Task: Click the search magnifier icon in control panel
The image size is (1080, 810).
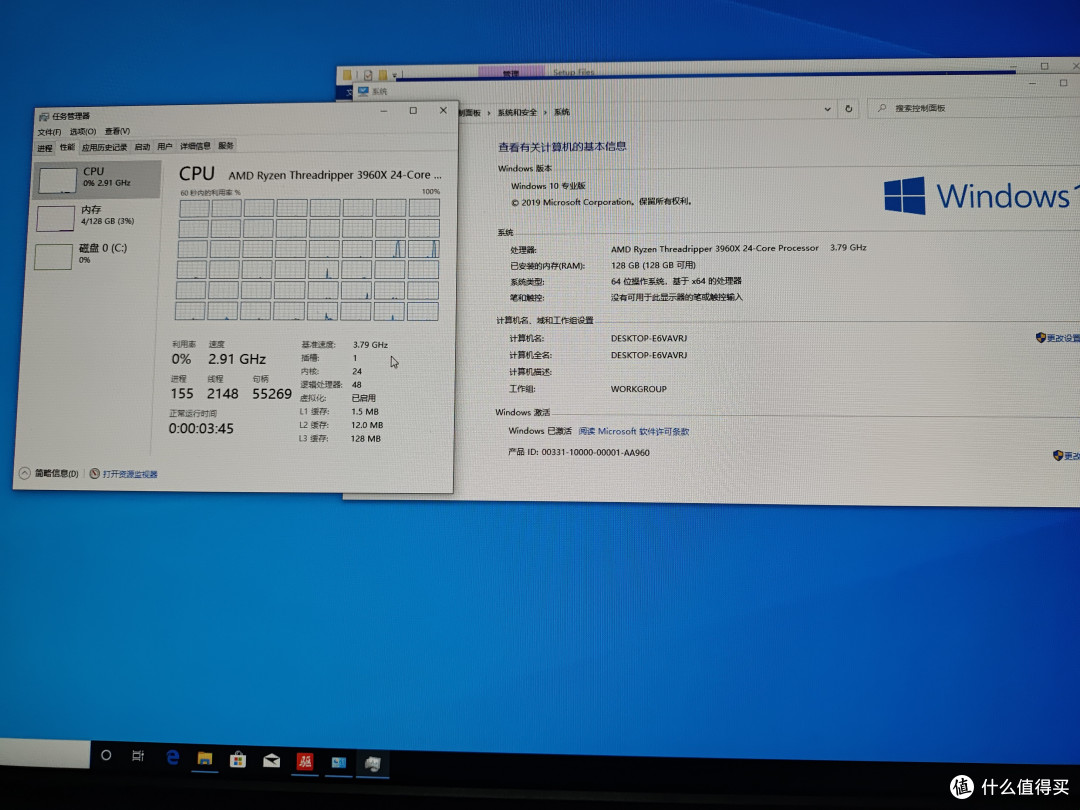Action: tap(882, 108)
